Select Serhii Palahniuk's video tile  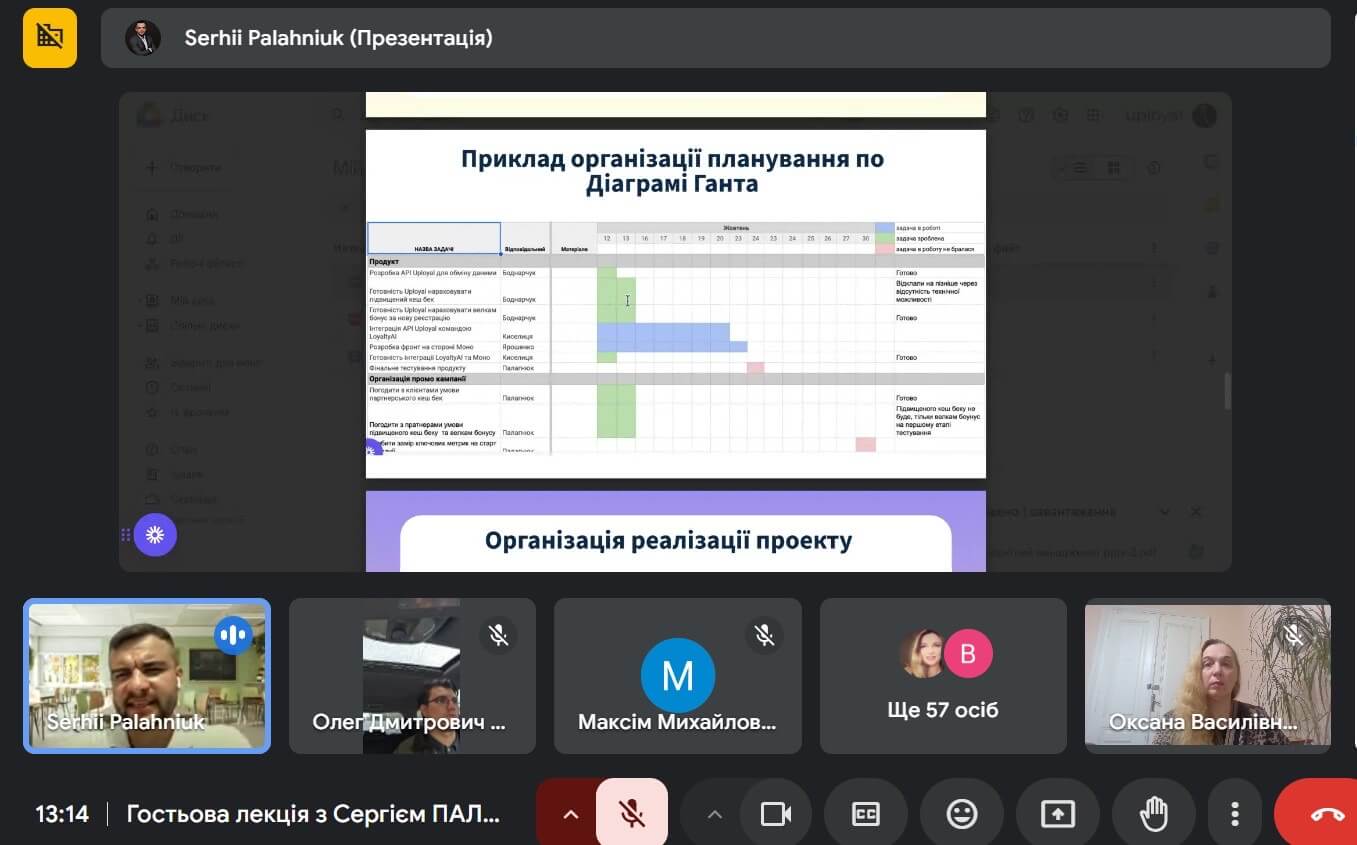(147, 676)
